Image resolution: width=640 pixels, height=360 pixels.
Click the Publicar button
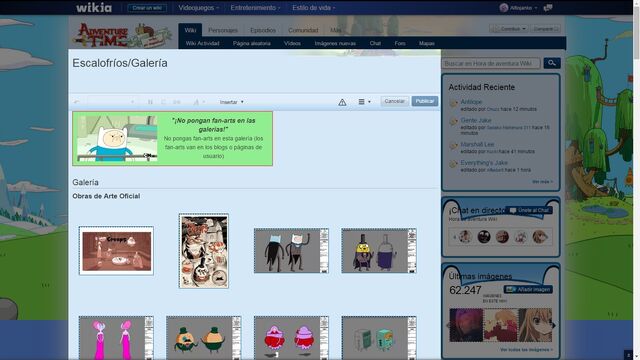coord(425,101)
